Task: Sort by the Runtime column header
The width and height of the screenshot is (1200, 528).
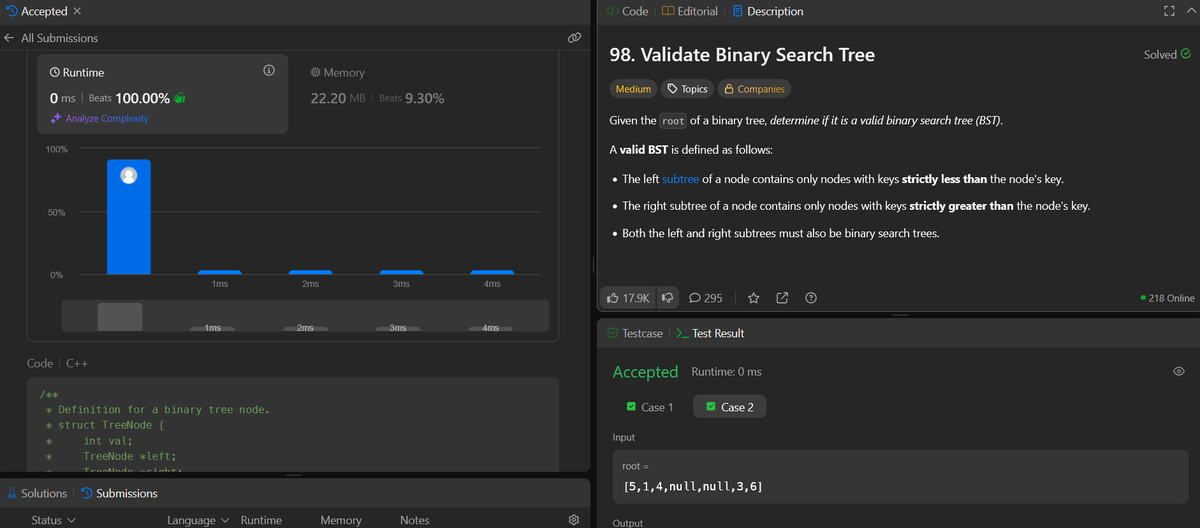Action: (261, 520)
